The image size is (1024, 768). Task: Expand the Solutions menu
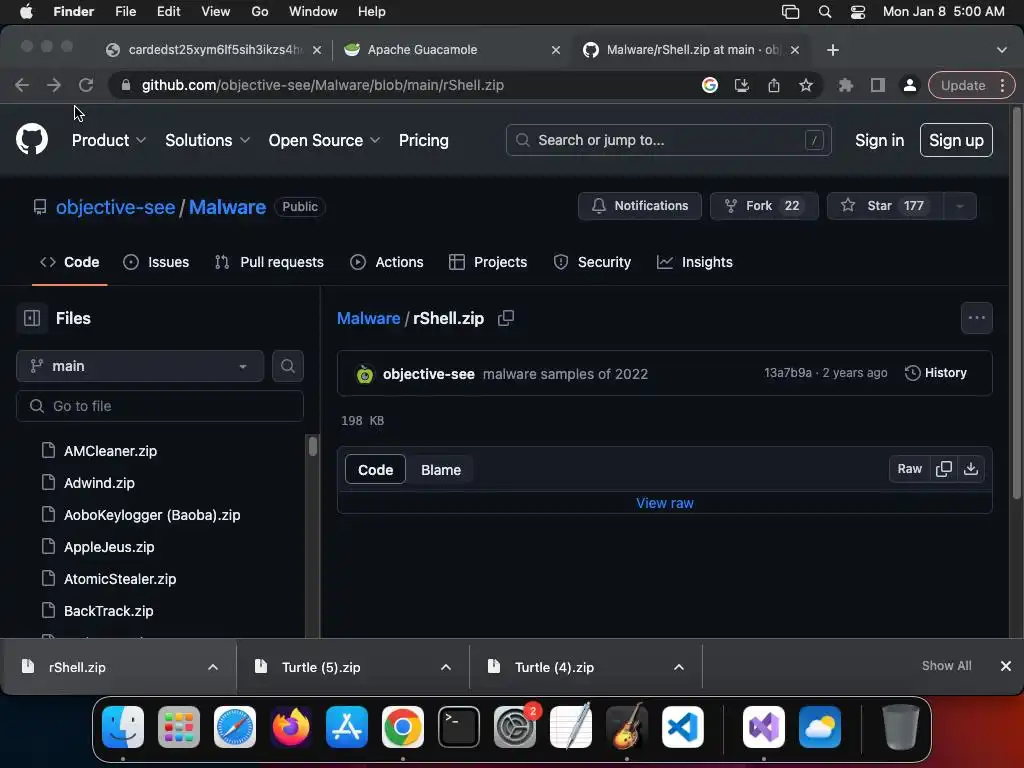point(207,140)
